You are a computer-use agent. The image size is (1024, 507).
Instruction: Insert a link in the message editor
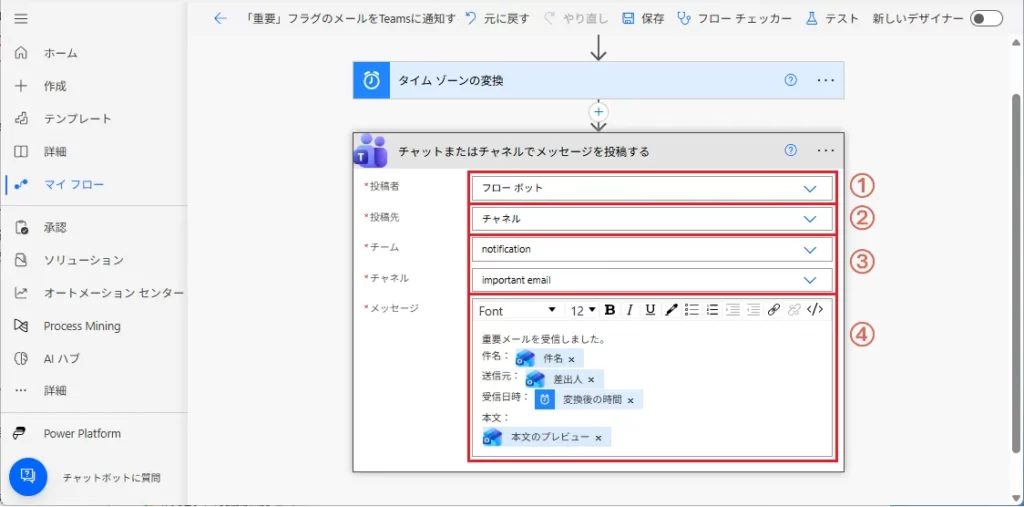point(773,310)
